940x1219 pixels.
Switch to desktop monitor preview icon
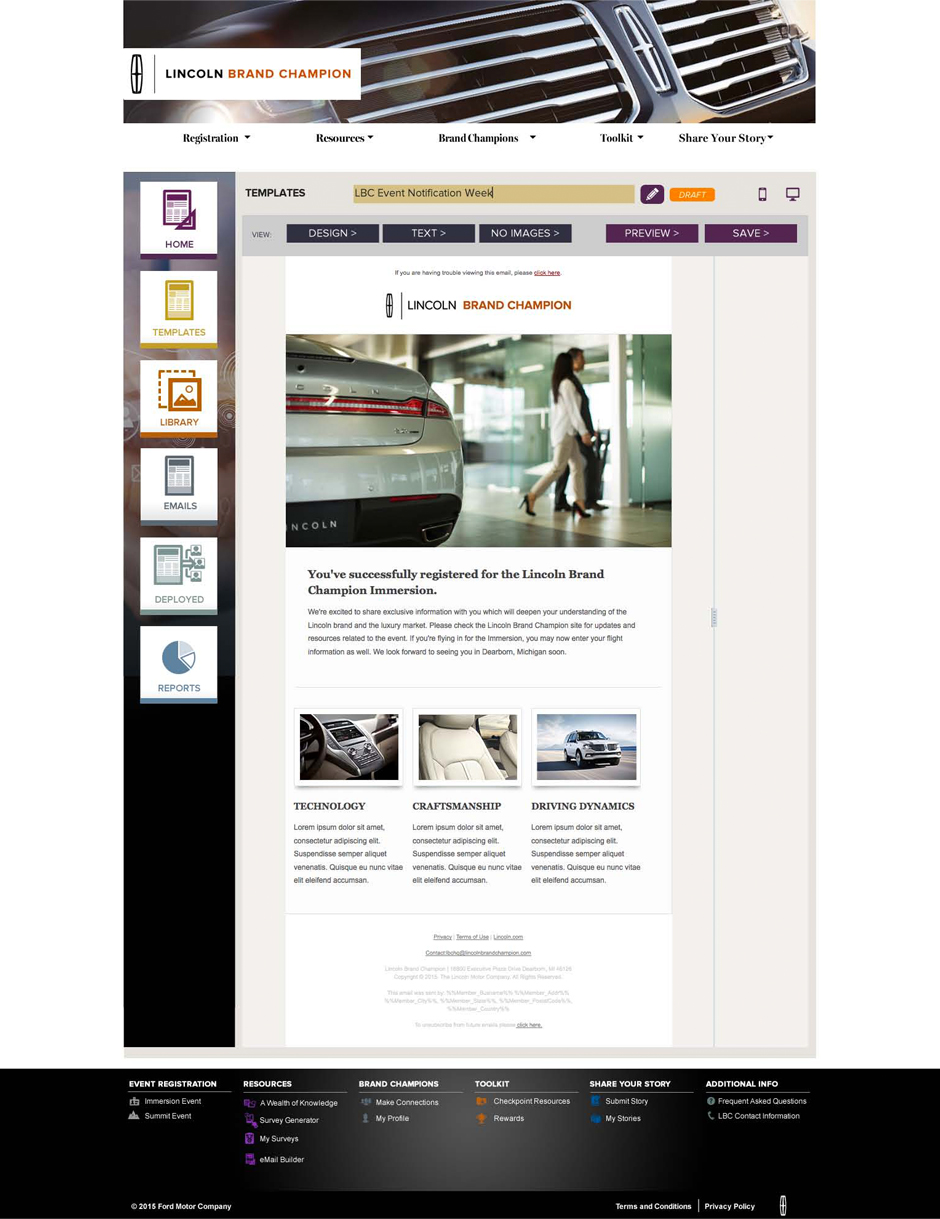coord(792,194)
